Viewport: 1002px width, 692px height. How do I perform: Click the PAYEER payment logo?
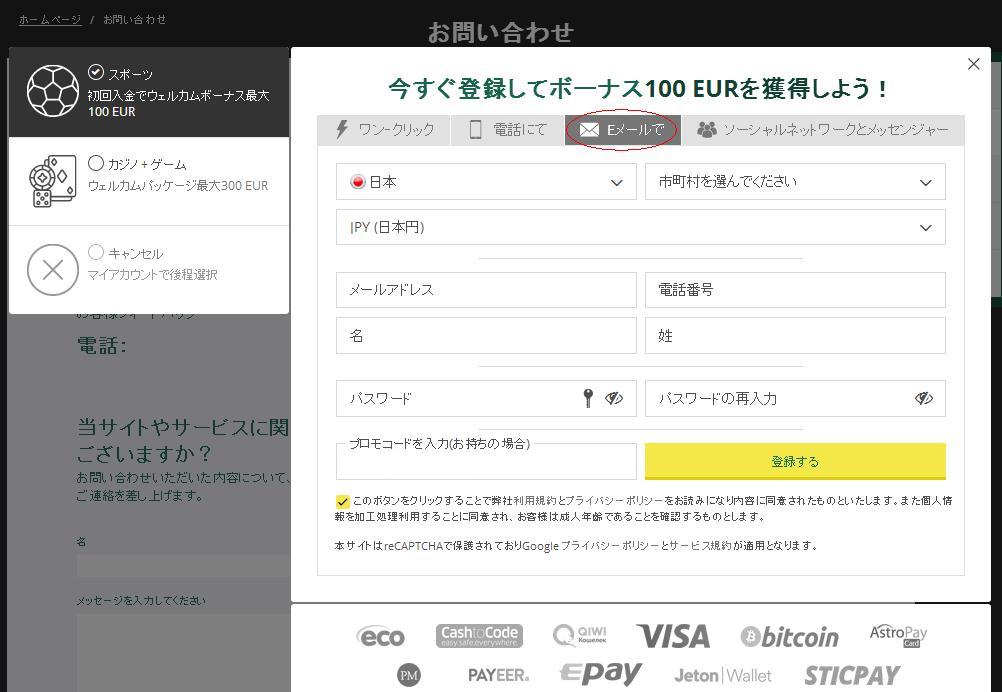(498, 675)
